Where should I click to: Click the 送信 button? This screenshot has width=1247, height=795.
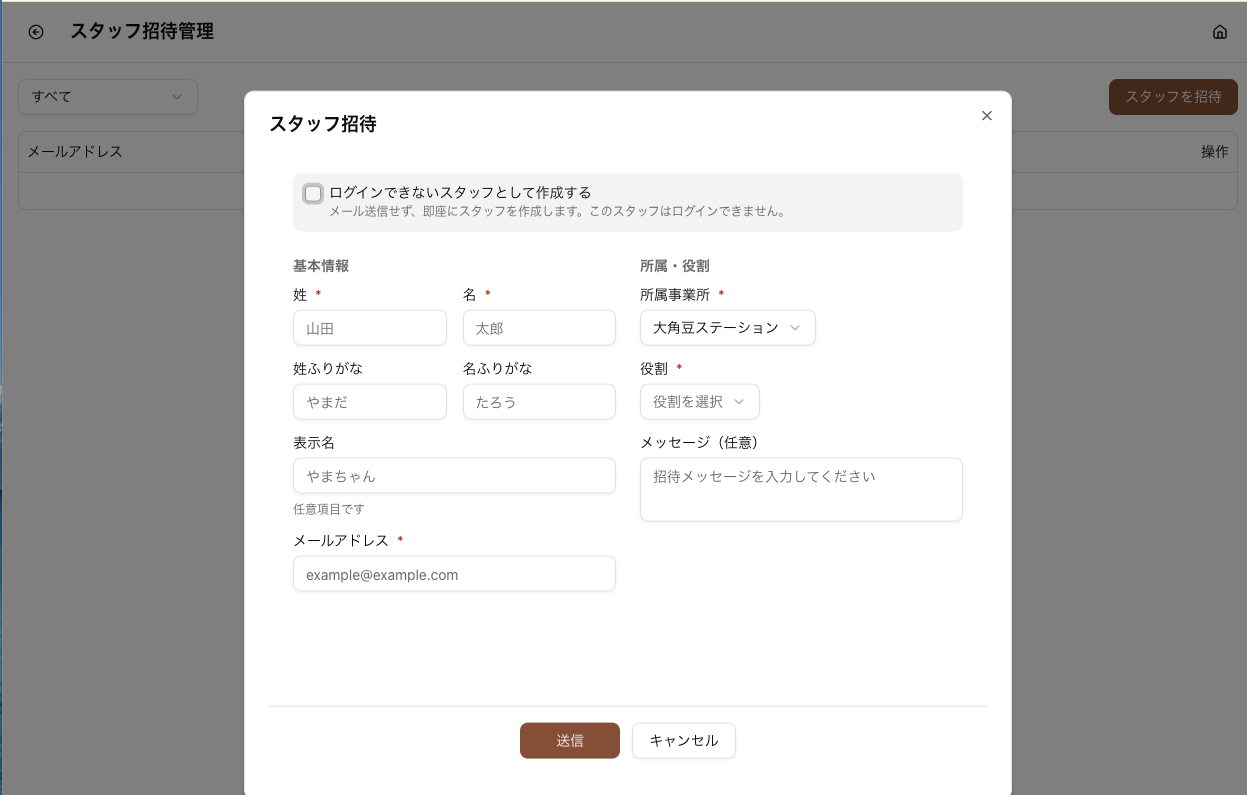pos(569,741)
